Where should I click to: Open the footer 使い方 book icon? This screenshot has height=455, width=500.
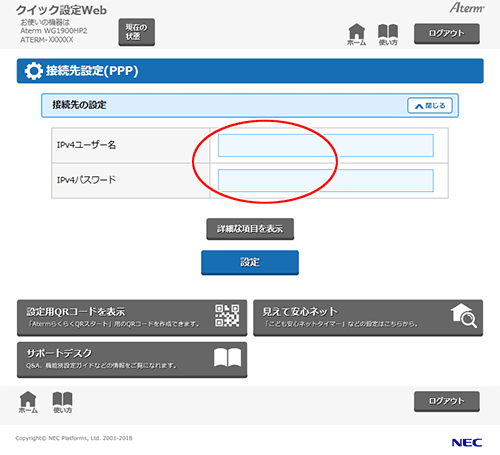pyautogui.click(x=62, y=402)
